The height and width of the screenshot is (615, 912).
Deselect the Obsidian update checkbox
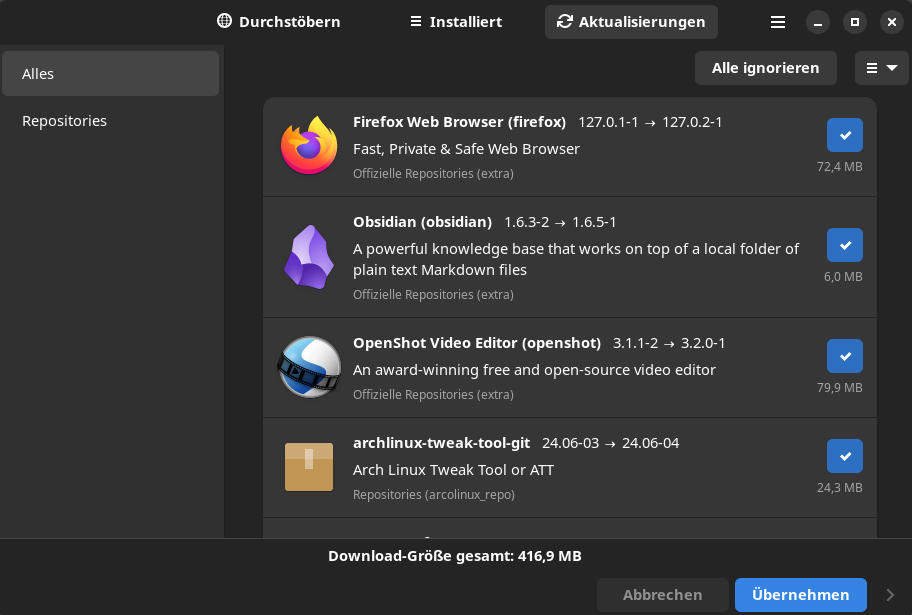coord(844,245)
